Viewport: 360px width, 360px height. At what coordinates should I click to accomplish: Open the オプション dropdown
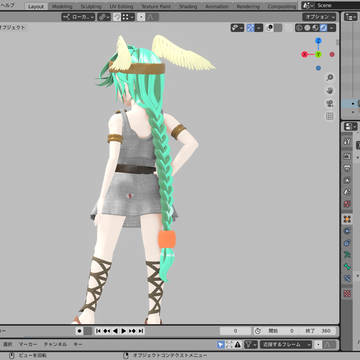pos(319,17)
